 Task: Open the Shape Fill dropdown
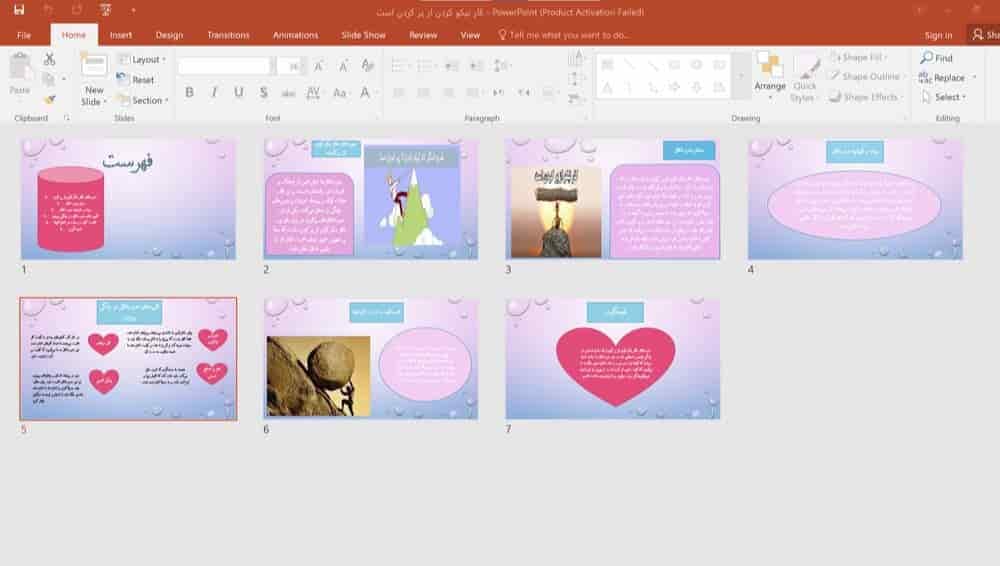859,57
